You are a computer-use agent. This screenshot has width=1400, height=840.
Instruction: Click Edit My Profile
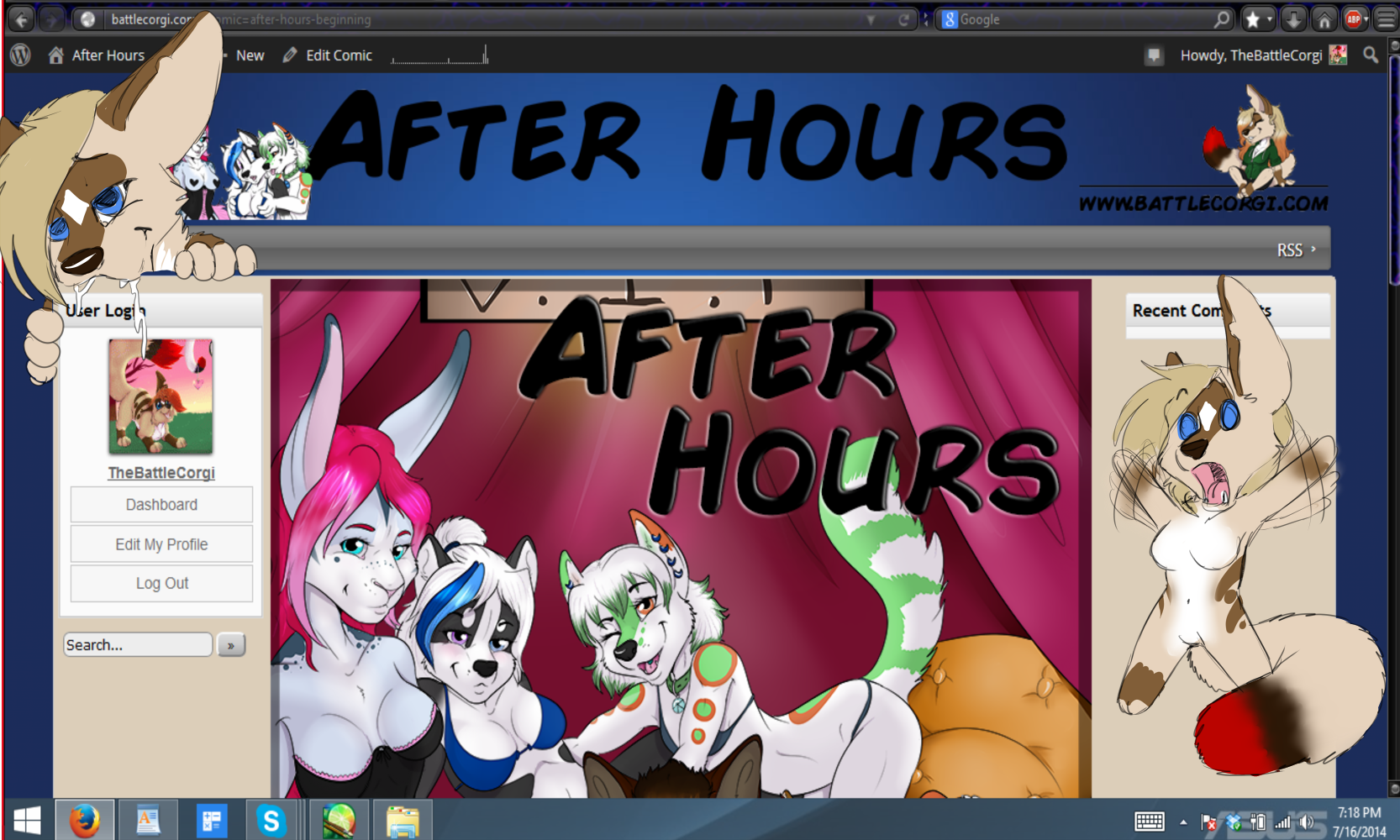161,544
